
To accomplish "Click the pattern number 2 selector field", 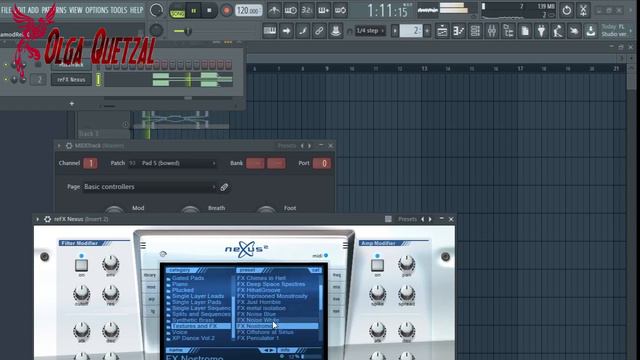I will click(x=411, y=31).
